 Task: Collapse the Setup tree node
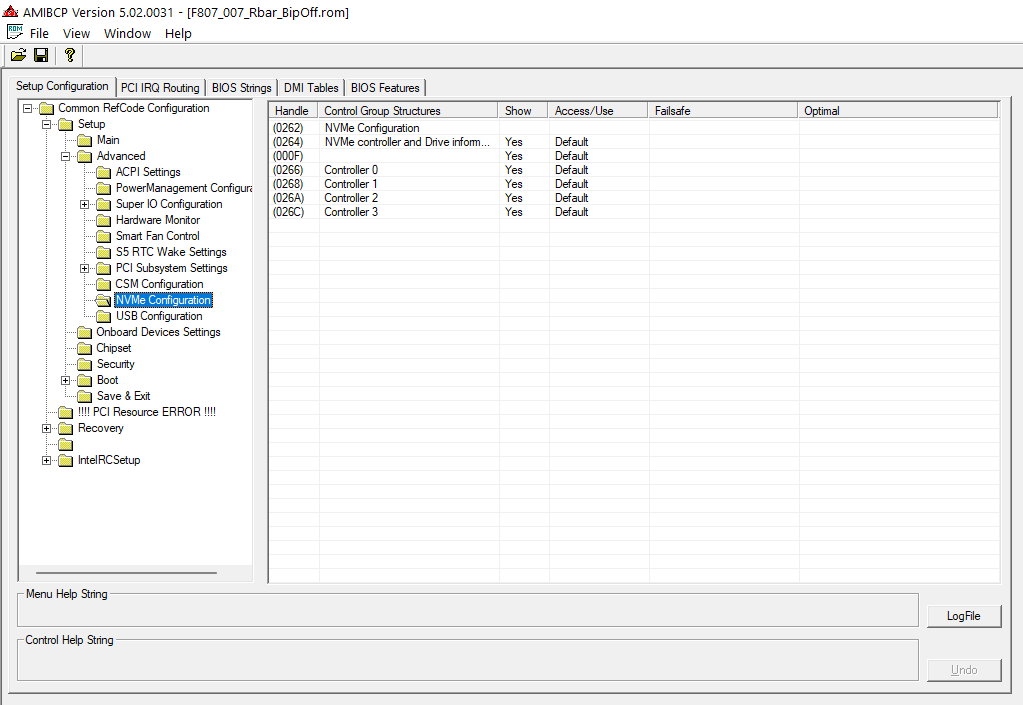46,125
